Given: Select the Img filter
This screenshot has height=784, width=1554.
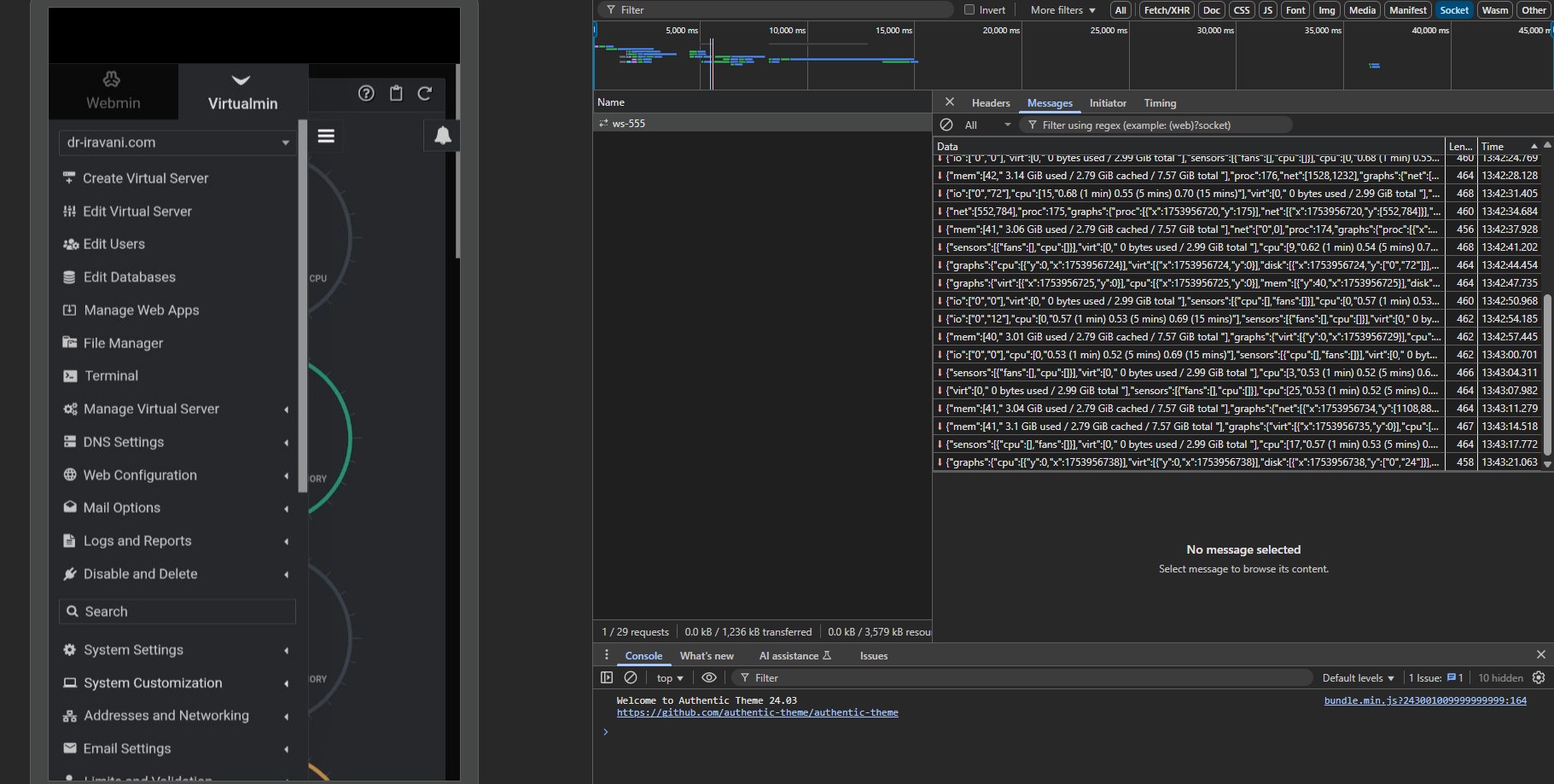Looking at the screenshot, I should pos(1326,10).
